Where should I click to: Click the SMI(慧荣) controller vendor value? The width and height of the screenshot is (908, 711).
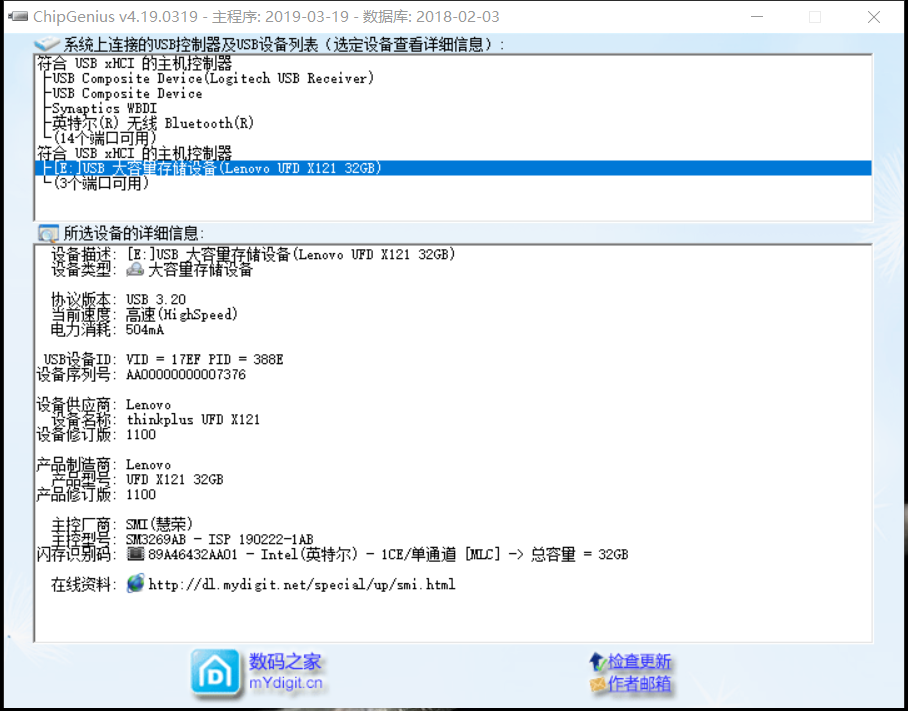pyautogui.click(x=159, y=525)
